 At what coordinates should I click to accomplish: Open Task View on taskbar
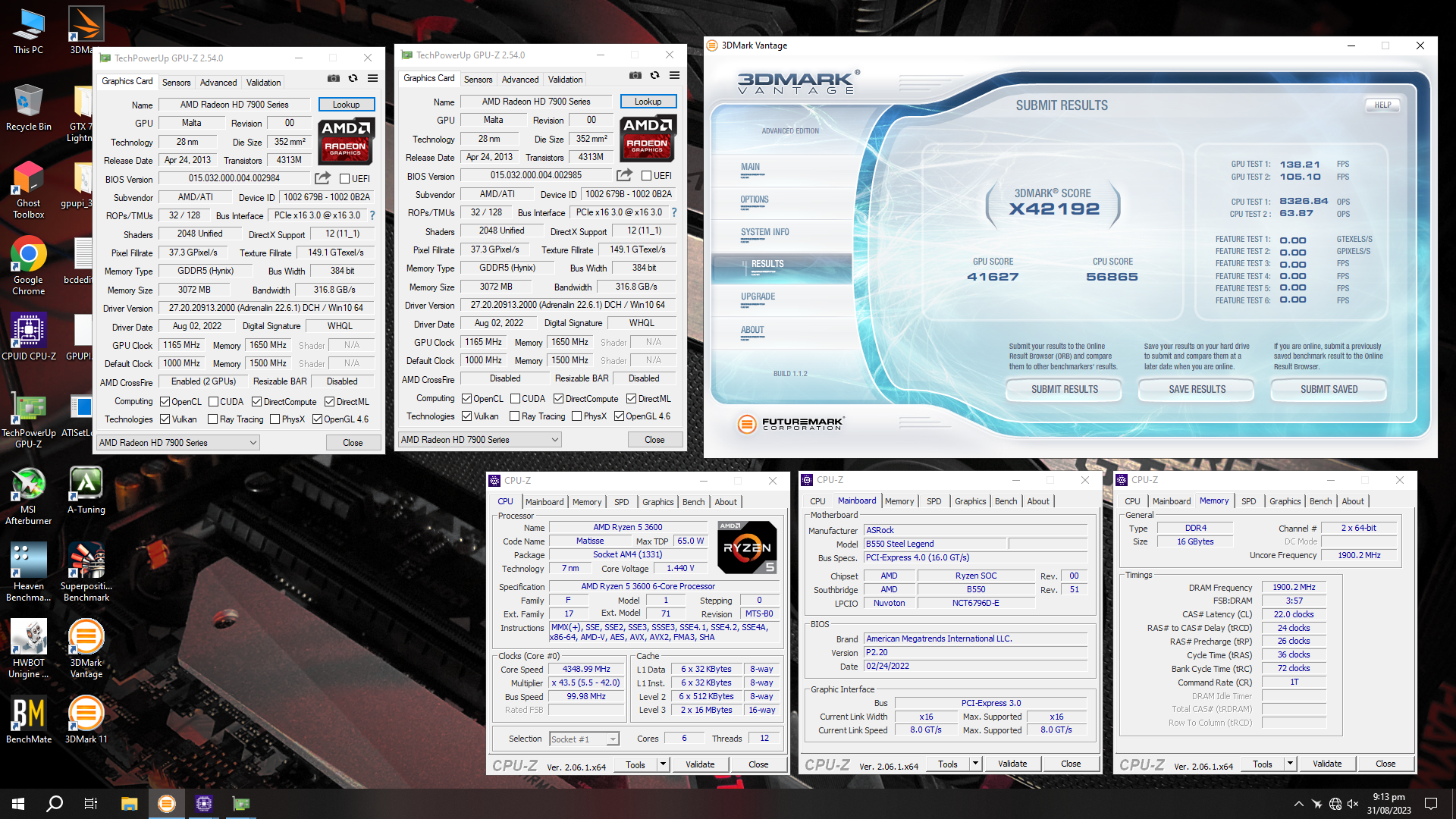[x=91, y=804]
